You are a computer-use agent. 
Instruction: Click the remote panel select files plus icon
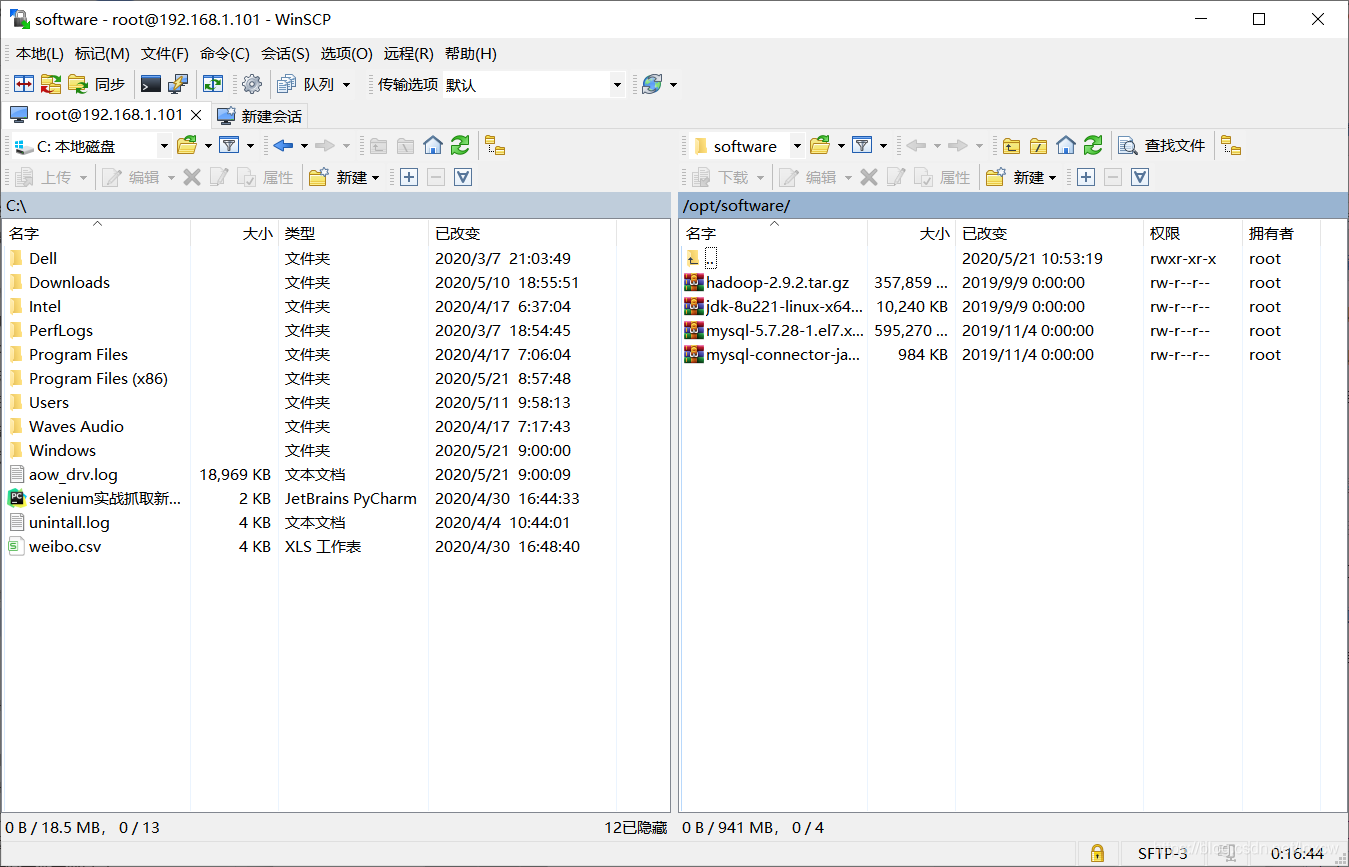[1086, 177]
